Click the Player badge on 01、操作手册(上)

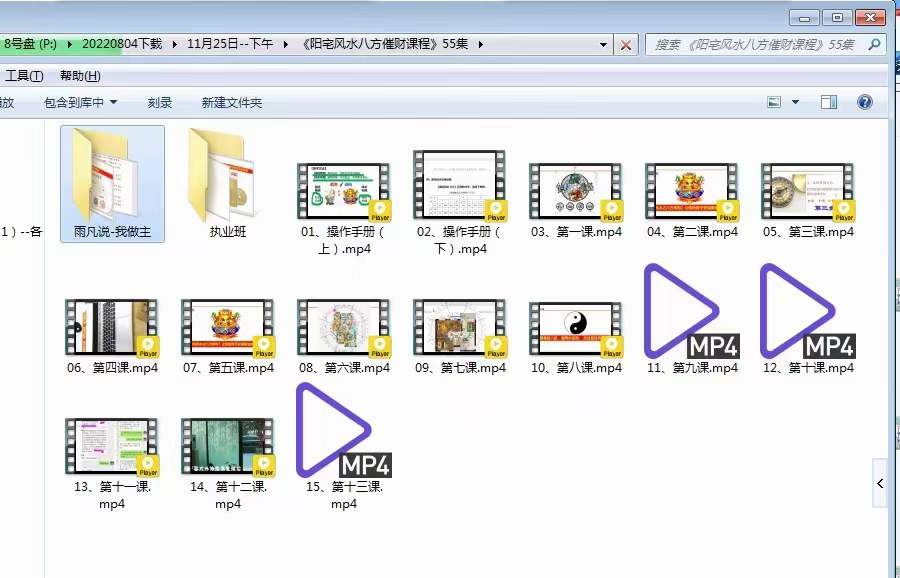[x=380, y=210]
